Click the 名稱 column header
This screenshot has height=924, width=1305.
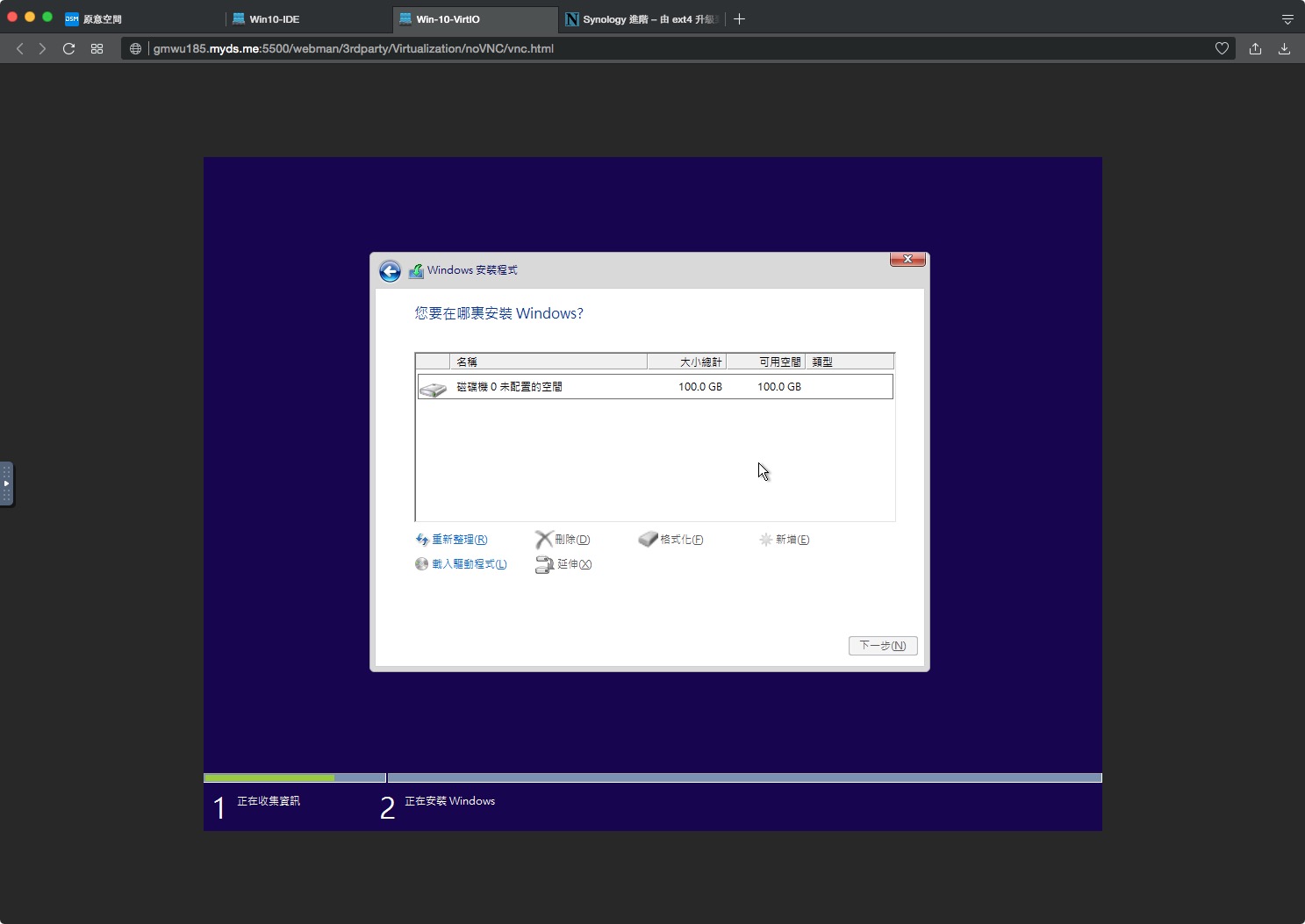tap(549, 362)
